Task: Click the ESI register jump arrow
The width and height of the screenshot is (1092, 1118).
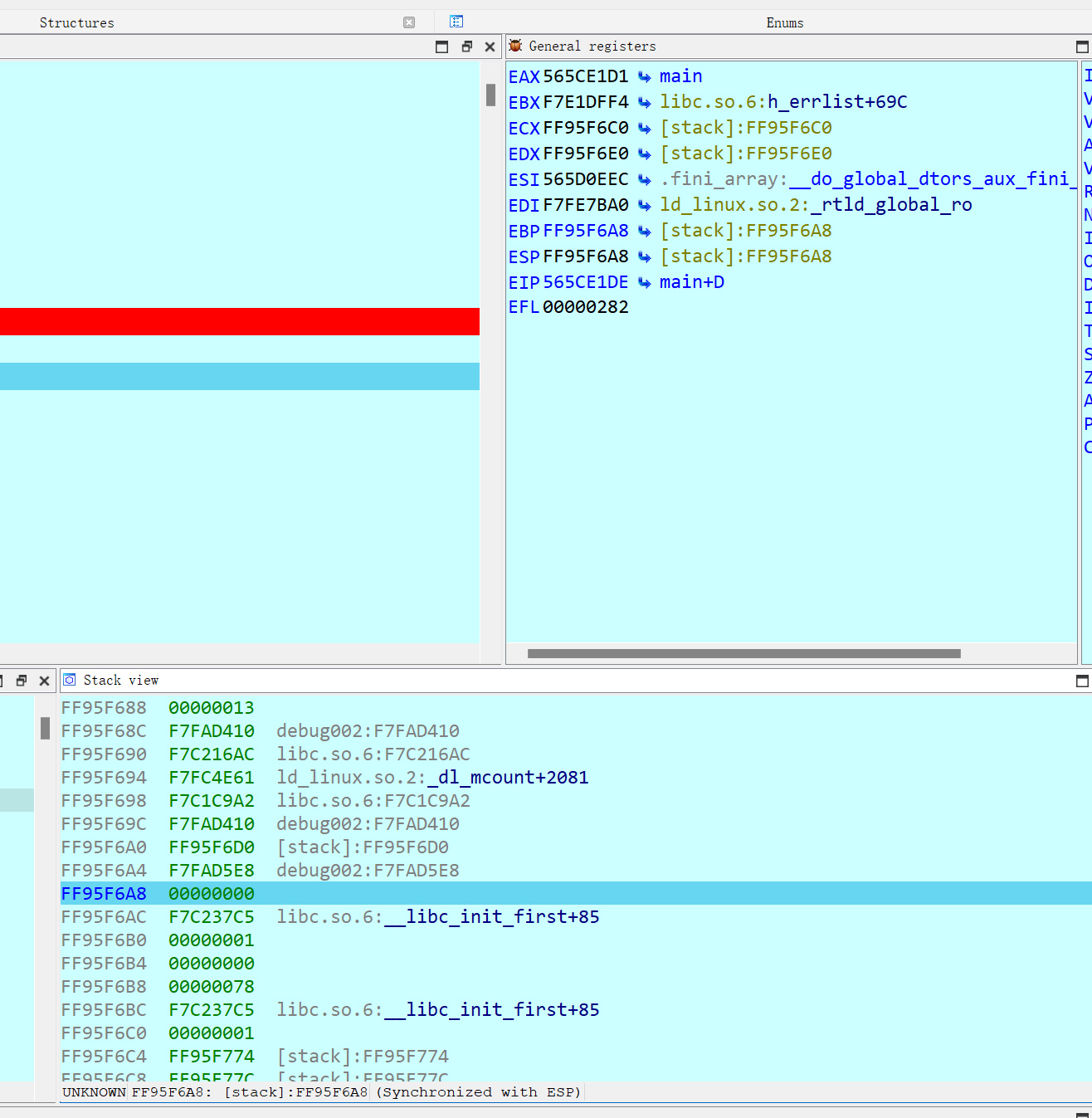Action: pos(645,180)
